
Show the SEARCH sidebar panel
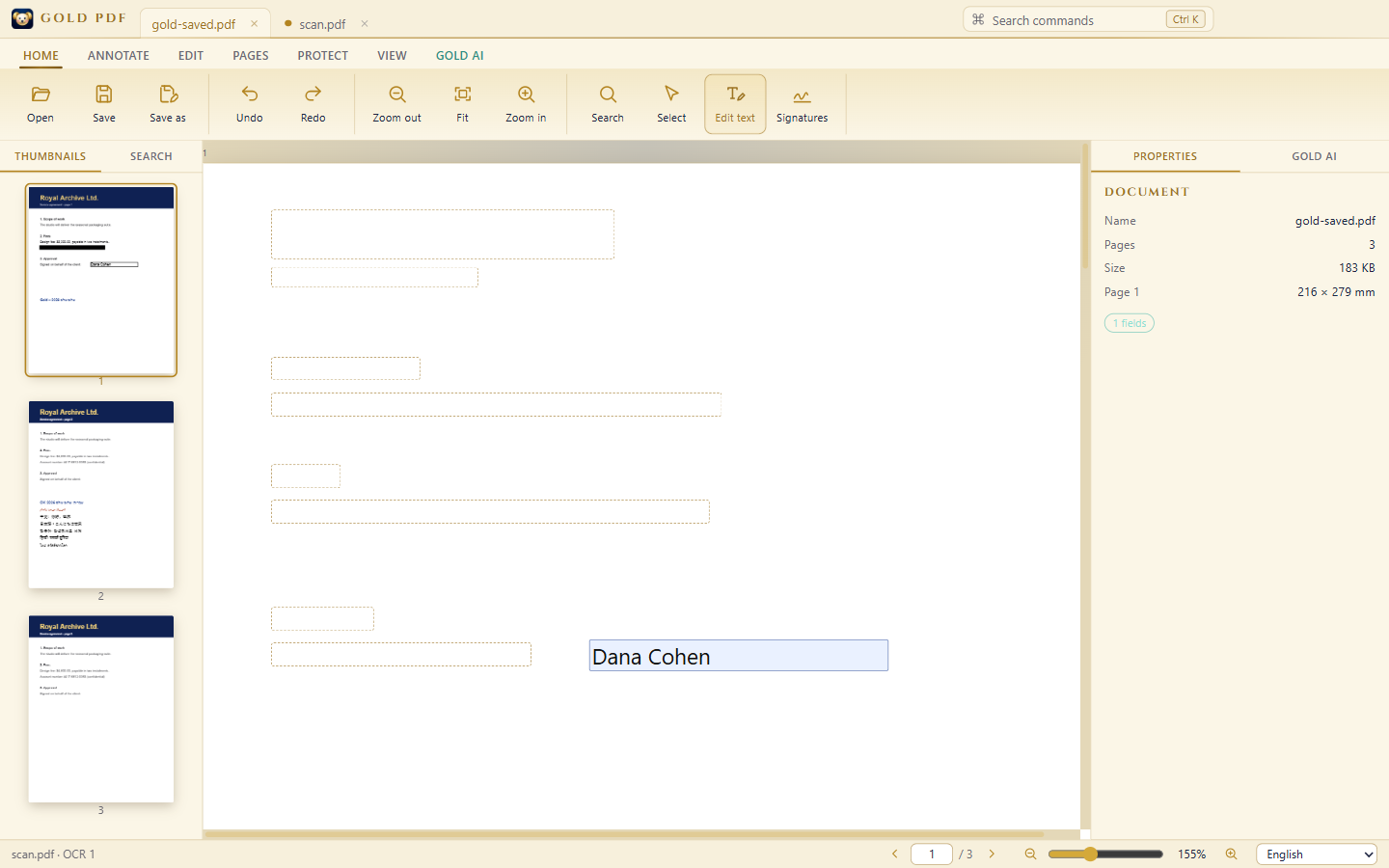(151, 156)
